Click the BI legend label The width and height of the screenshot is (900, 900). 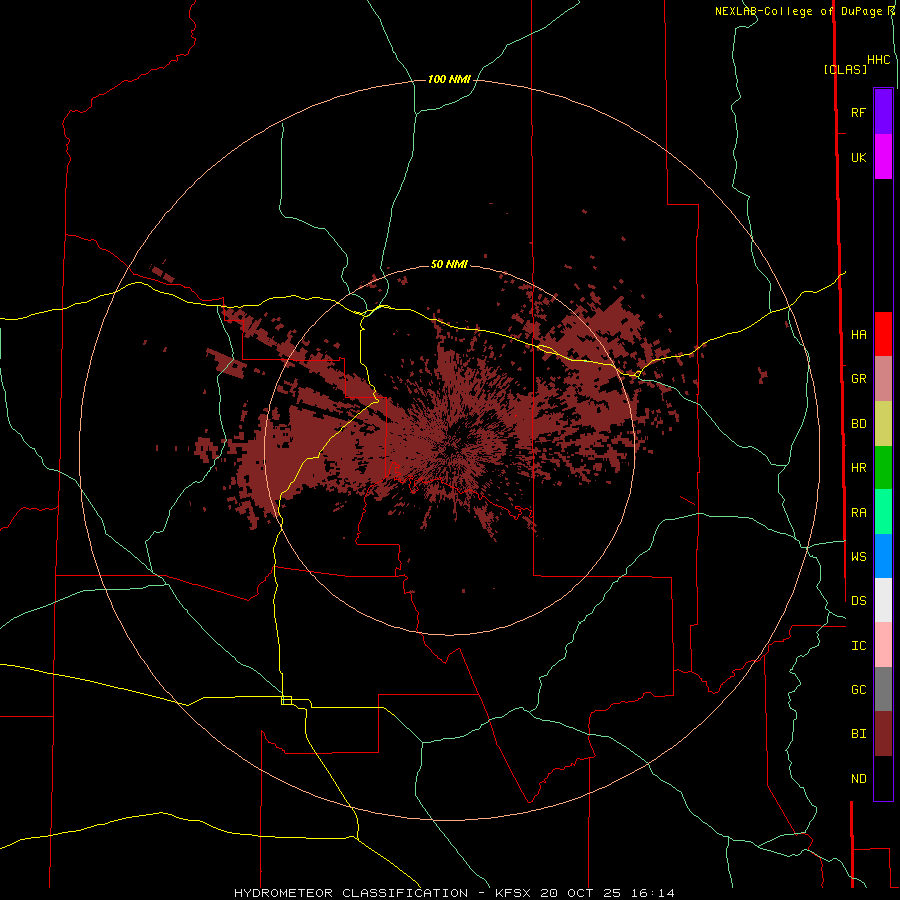[x=858, y=734]
